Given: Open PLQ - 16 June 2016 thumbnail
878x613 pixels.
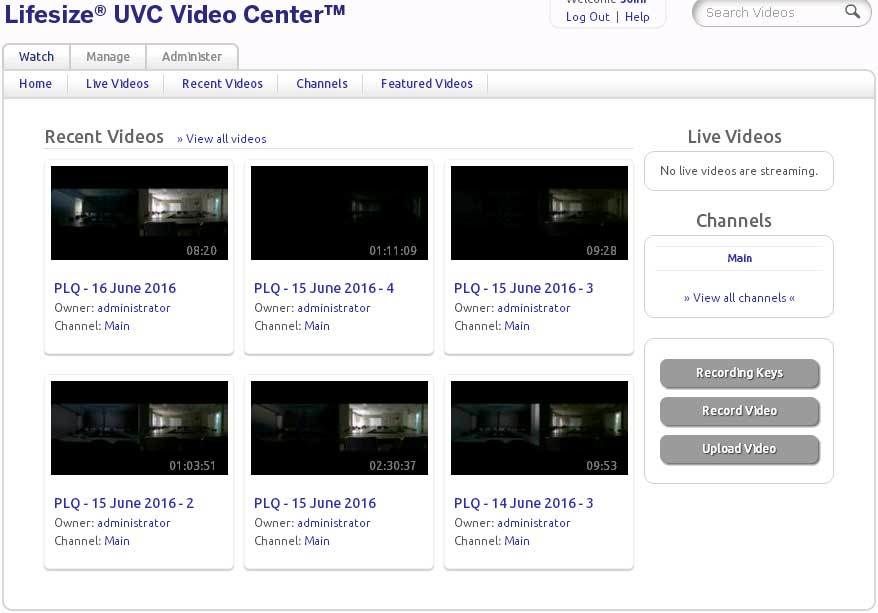Looking at the screenshot, I should tap(139, 213).
